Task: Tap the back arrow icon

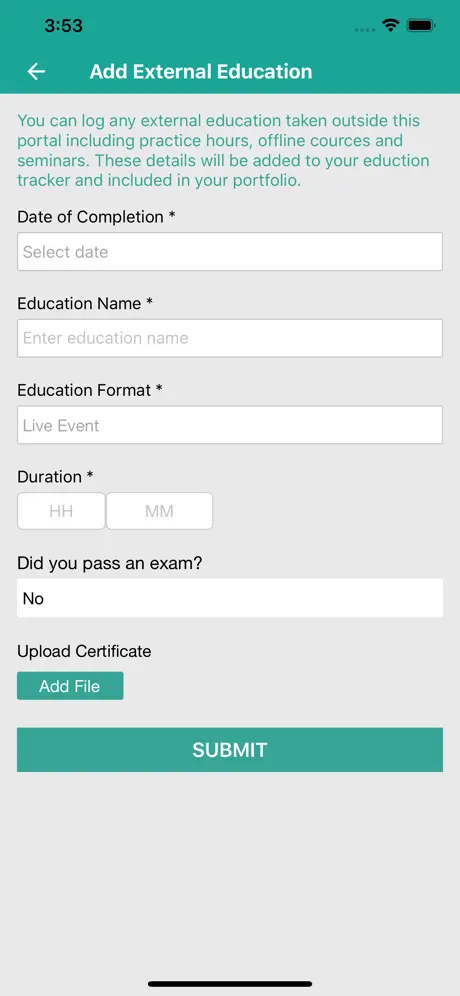Action: tap(36, 71)
